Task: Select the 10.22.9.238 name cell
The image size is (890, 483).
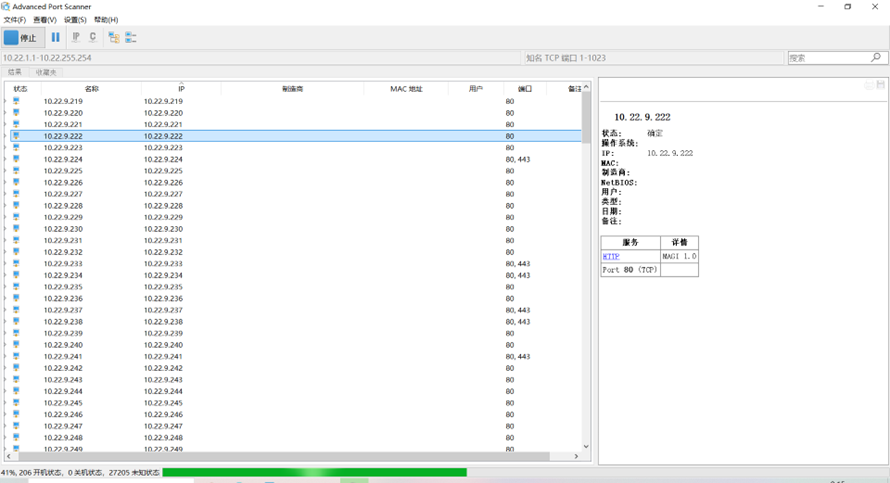Action: click(x=63, y=322)
